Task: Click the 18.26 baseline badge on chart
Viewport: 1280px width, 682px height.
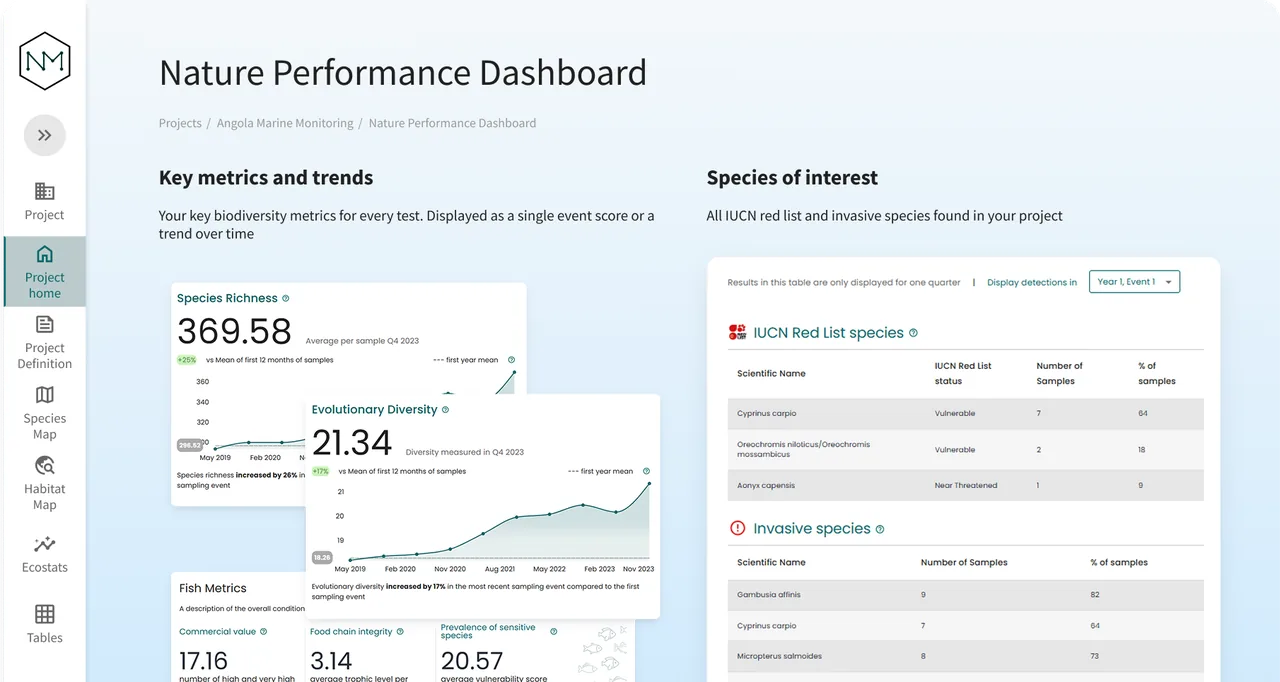Action: click(x=322, y=557)
